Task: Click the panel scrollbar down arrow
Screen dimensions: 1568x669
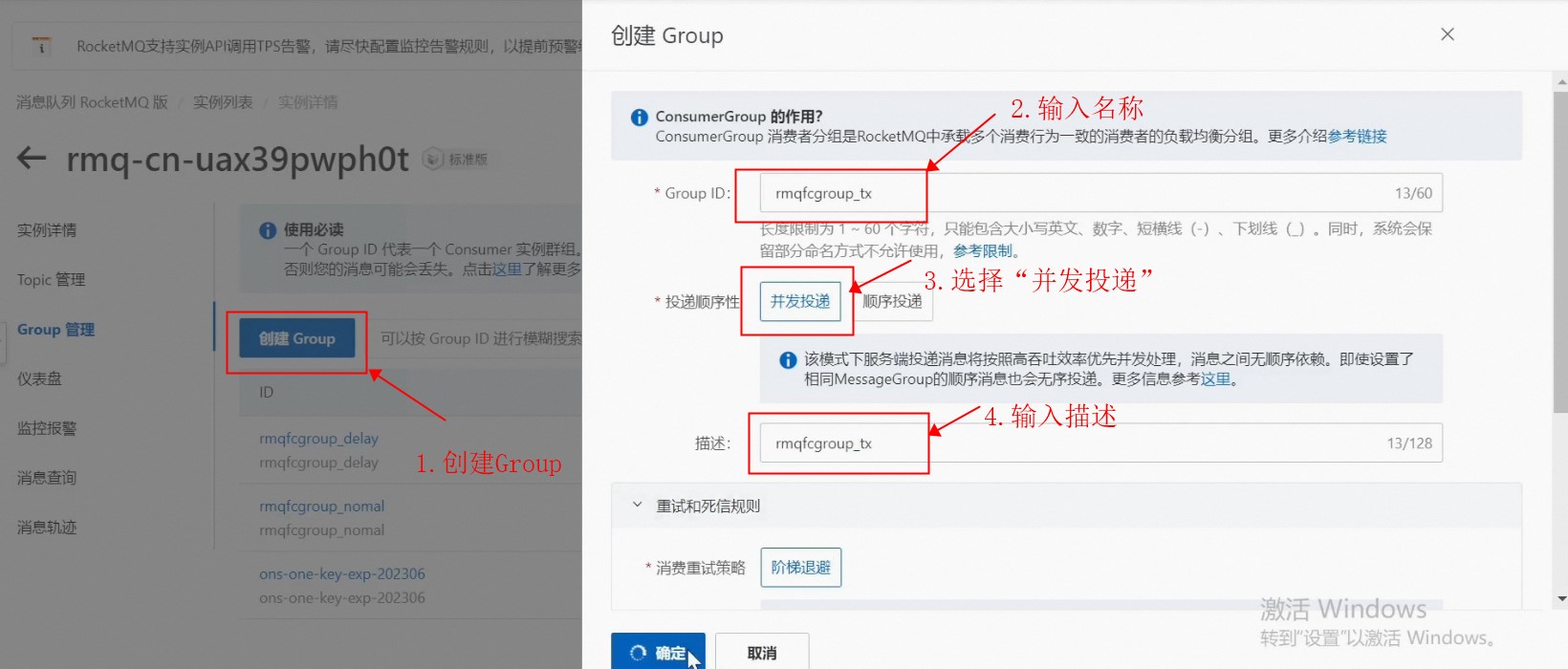Action: pos(1561,599)
